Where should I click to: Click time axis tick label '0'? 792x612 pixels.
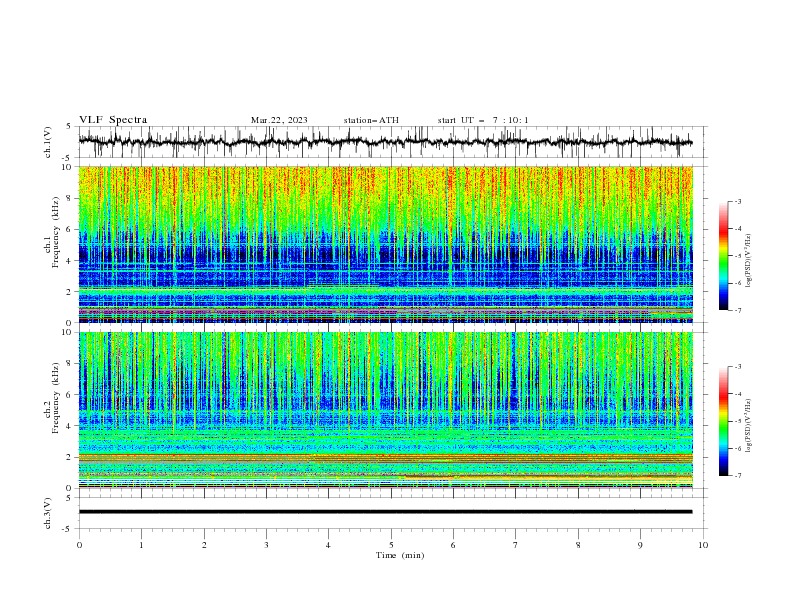(x=79, y=545)
